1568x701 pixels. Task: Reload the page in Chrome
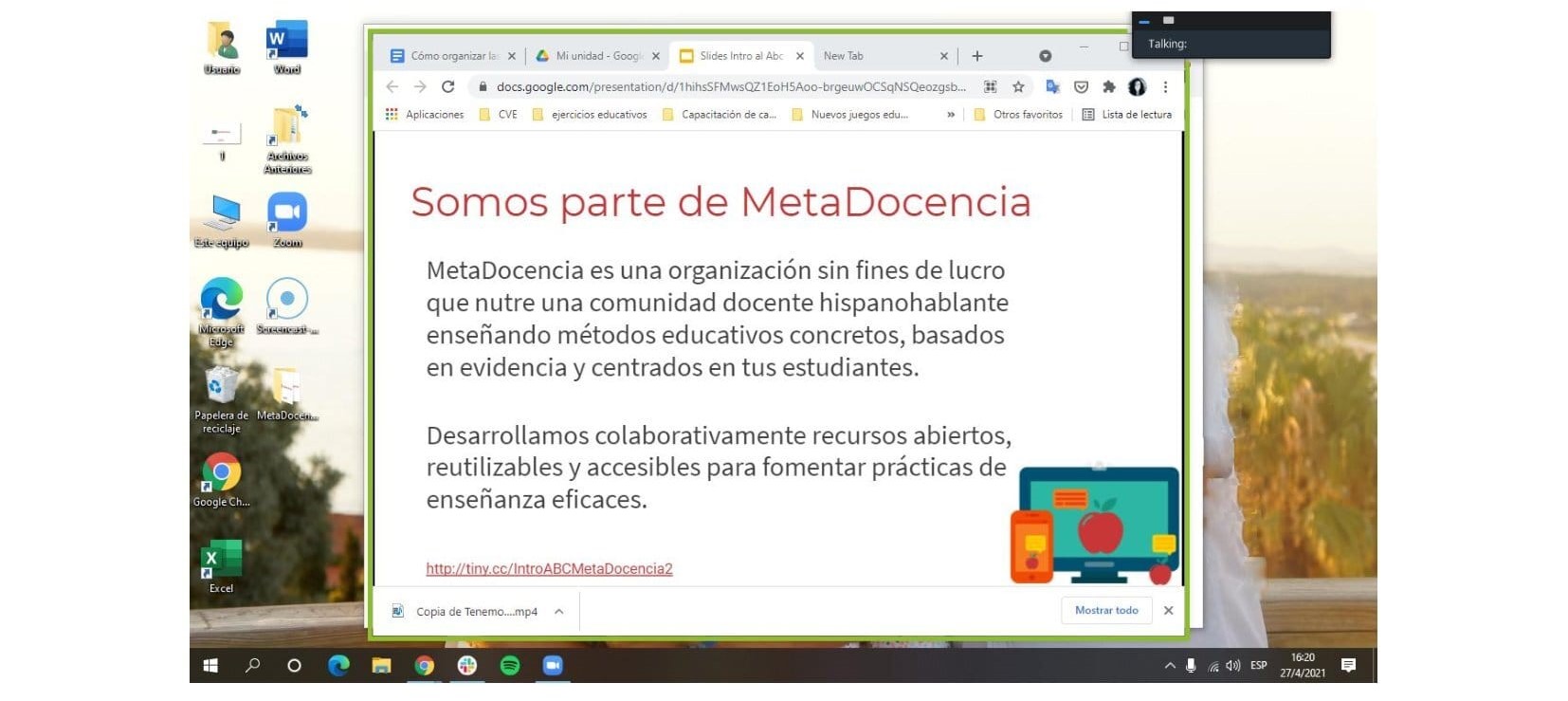(448, 86)
